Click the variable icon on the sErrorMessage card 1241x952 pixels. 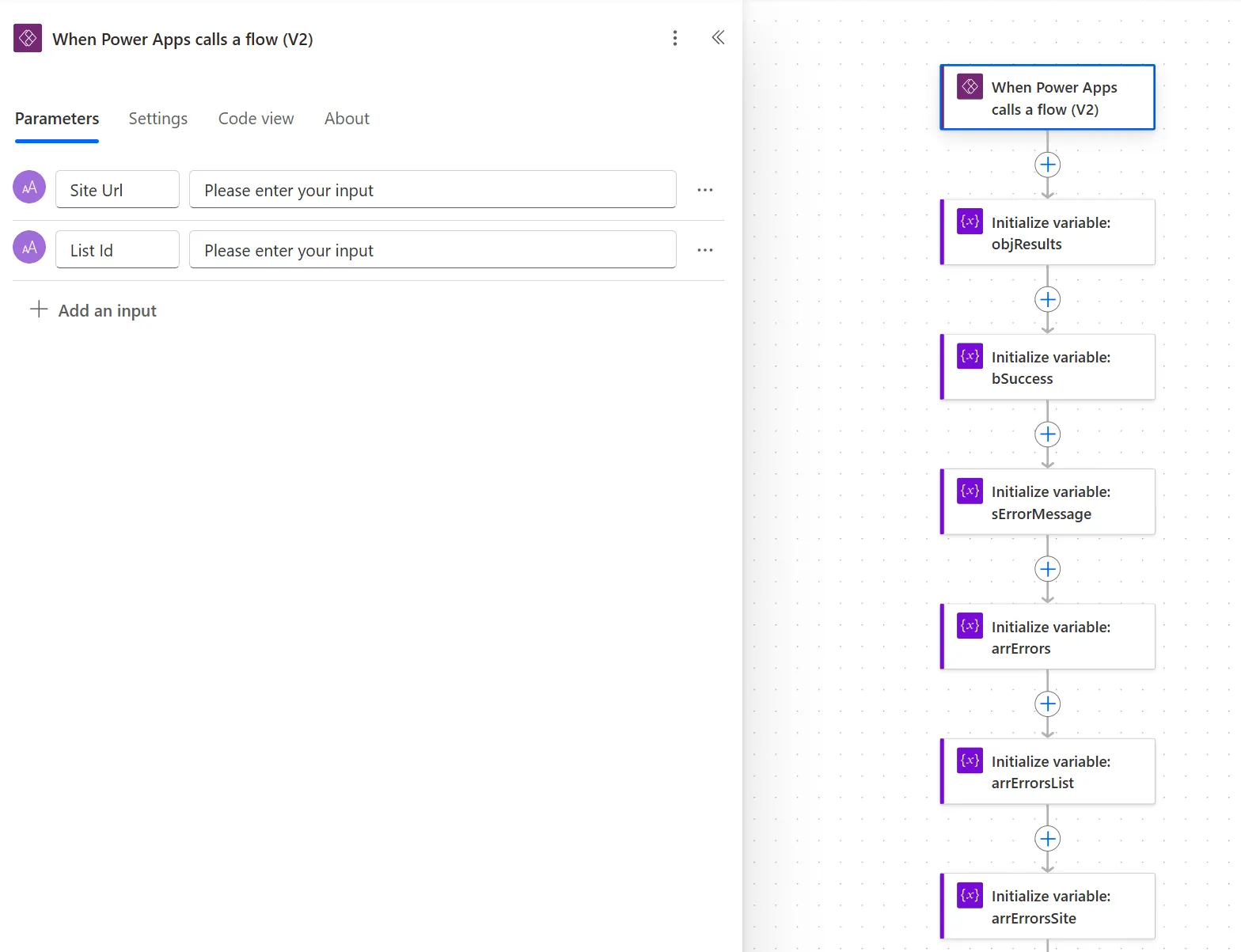(970, 491)
